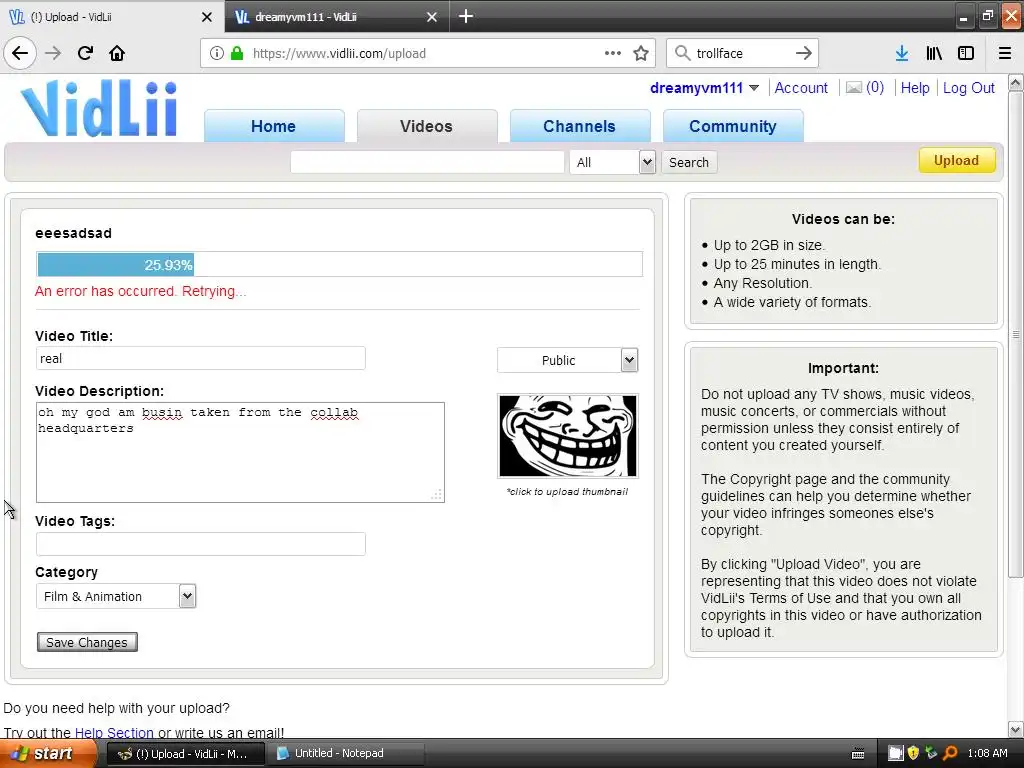This screenshot has height=768, width=1024.
Task: Click the 1:08 AM taskbar clock
Action: pos(987,753)
